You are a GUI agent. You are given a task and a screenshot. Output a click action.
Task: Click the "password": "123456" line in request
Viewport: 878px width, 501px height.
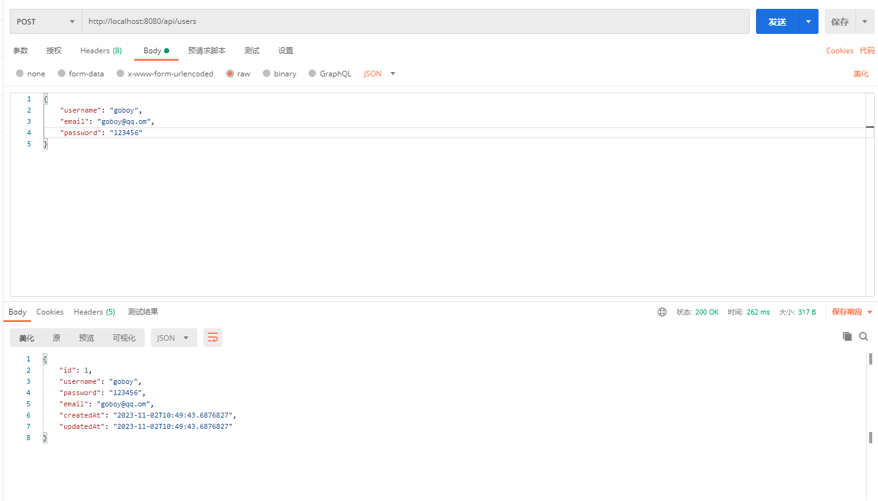pyautogui.click(x=101, y=133)
